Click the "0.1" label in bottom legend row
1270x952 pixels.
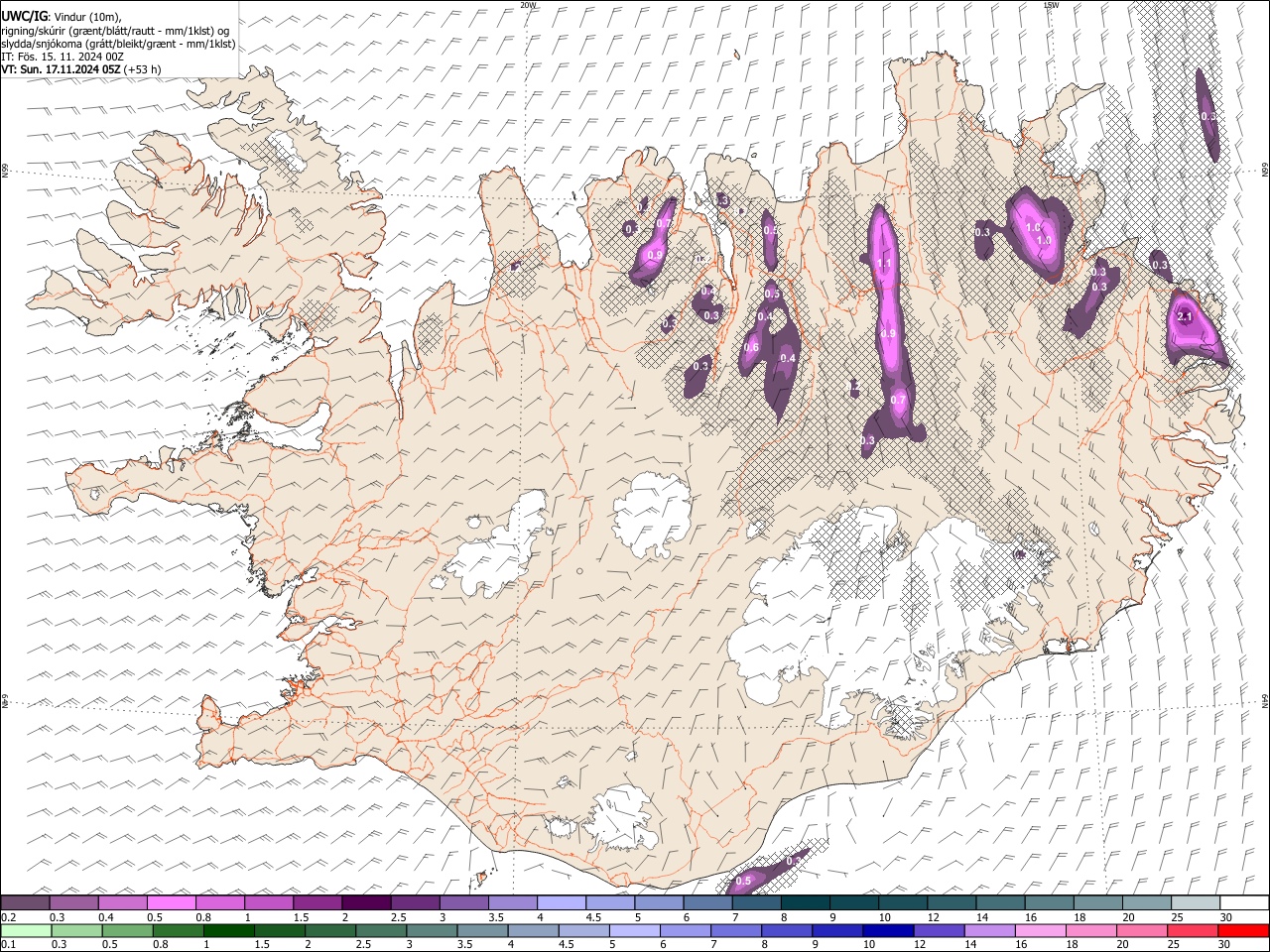click(8, 944)
